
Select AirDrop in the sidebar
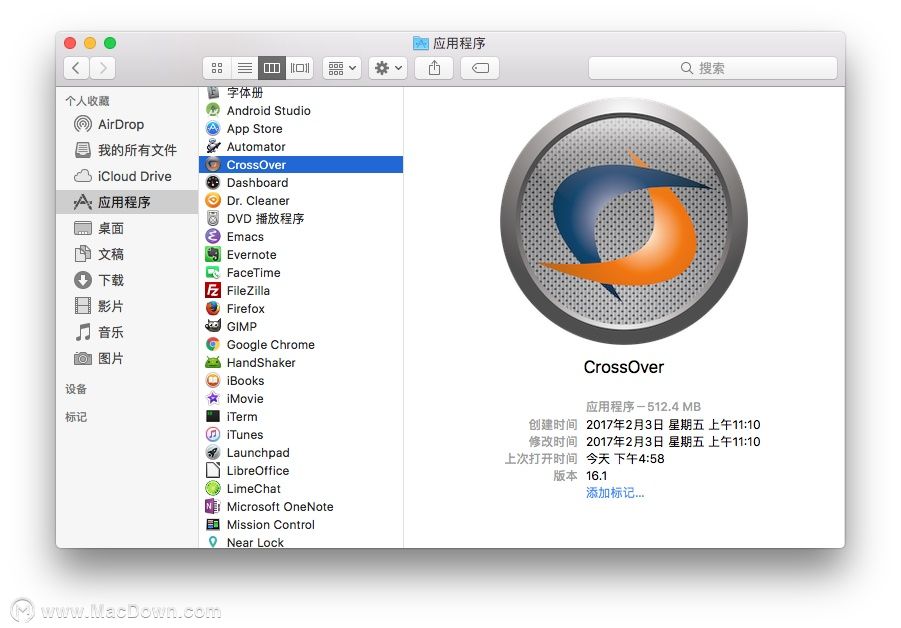coord(127,124)
